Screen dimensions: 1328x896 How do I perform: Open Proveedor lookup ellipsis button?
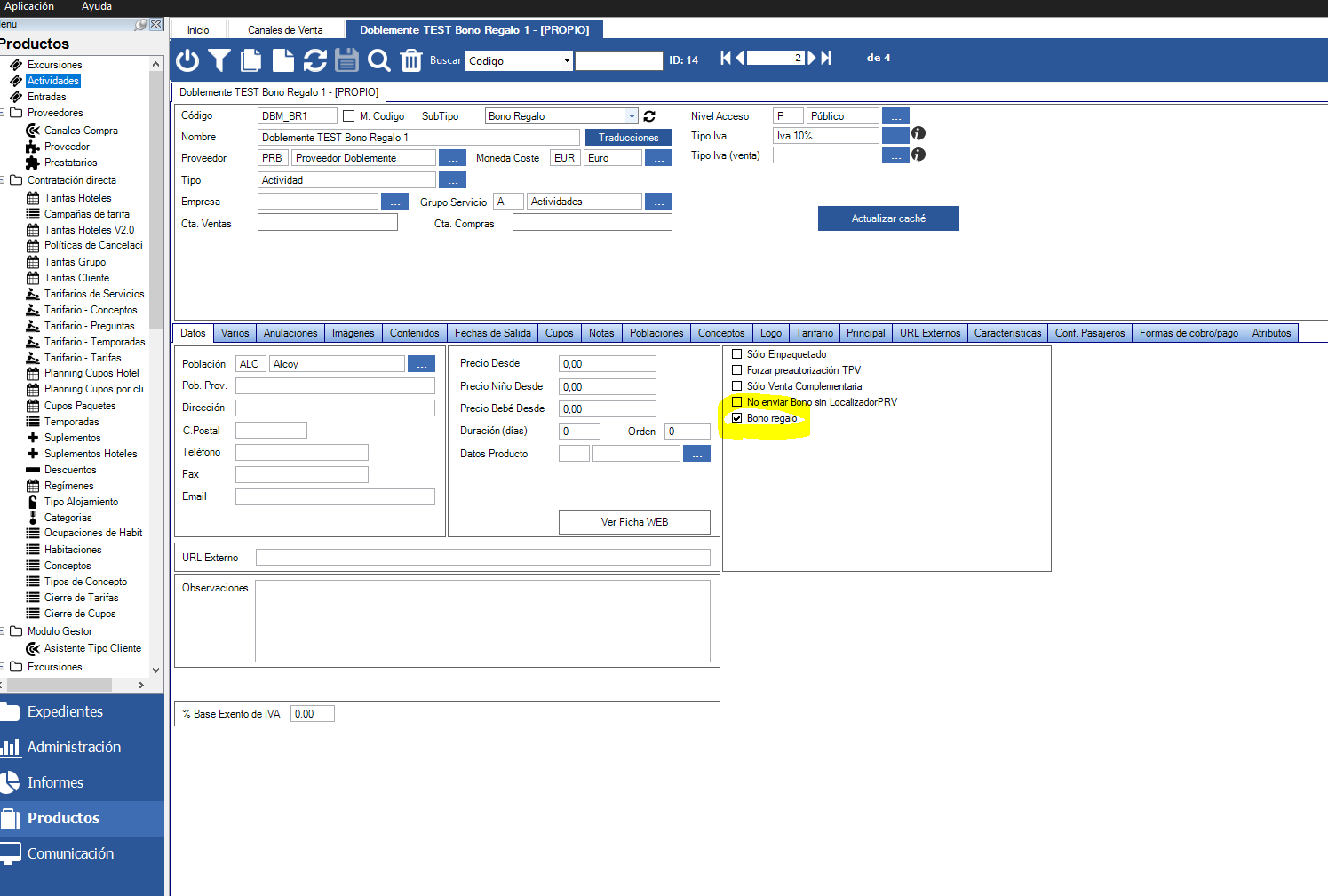(x=453, y=158)
